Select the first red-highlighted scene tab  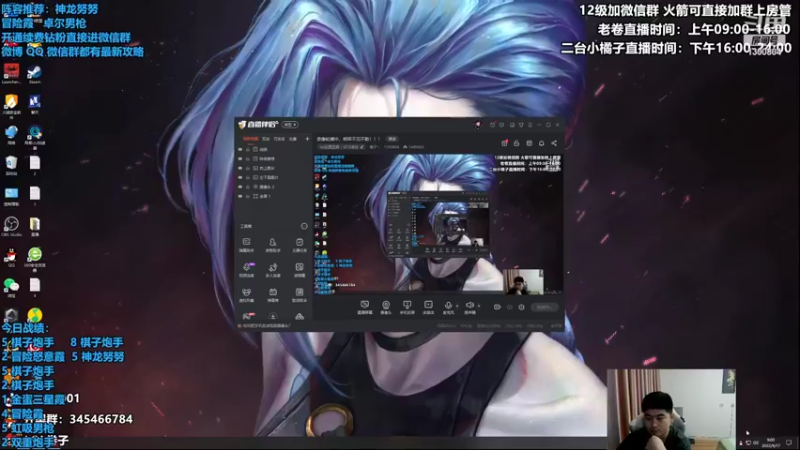[x=250, y=139]
